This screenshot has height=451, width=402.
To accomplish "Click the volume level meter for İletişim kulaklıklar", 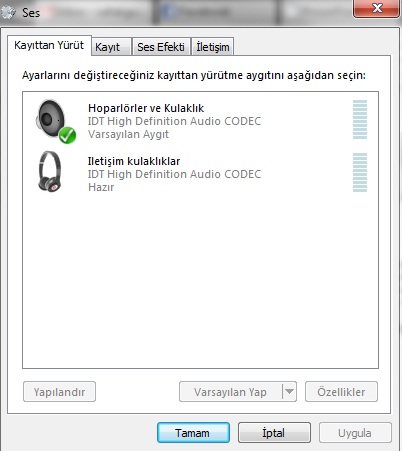I will [x=360, y=172].
